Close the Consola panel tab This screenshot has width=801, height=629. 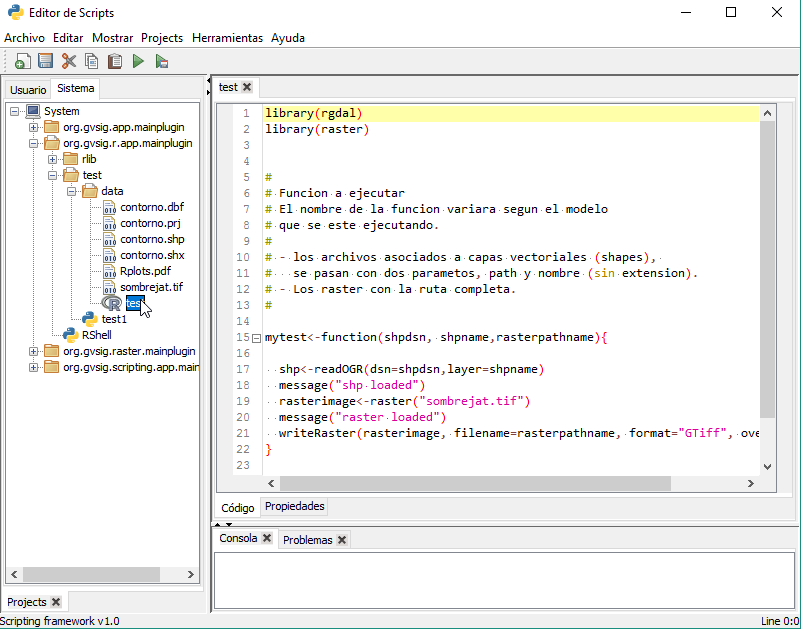(x=267, y=538)
